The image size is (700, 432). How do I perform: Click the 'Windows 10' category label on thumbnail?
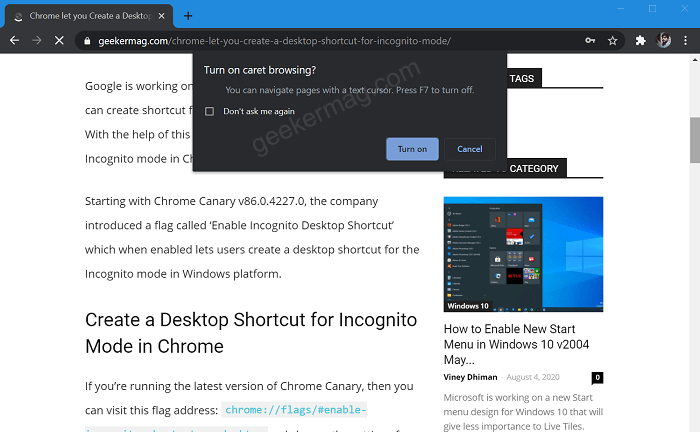pyautogui.click(x=468, y=306)
